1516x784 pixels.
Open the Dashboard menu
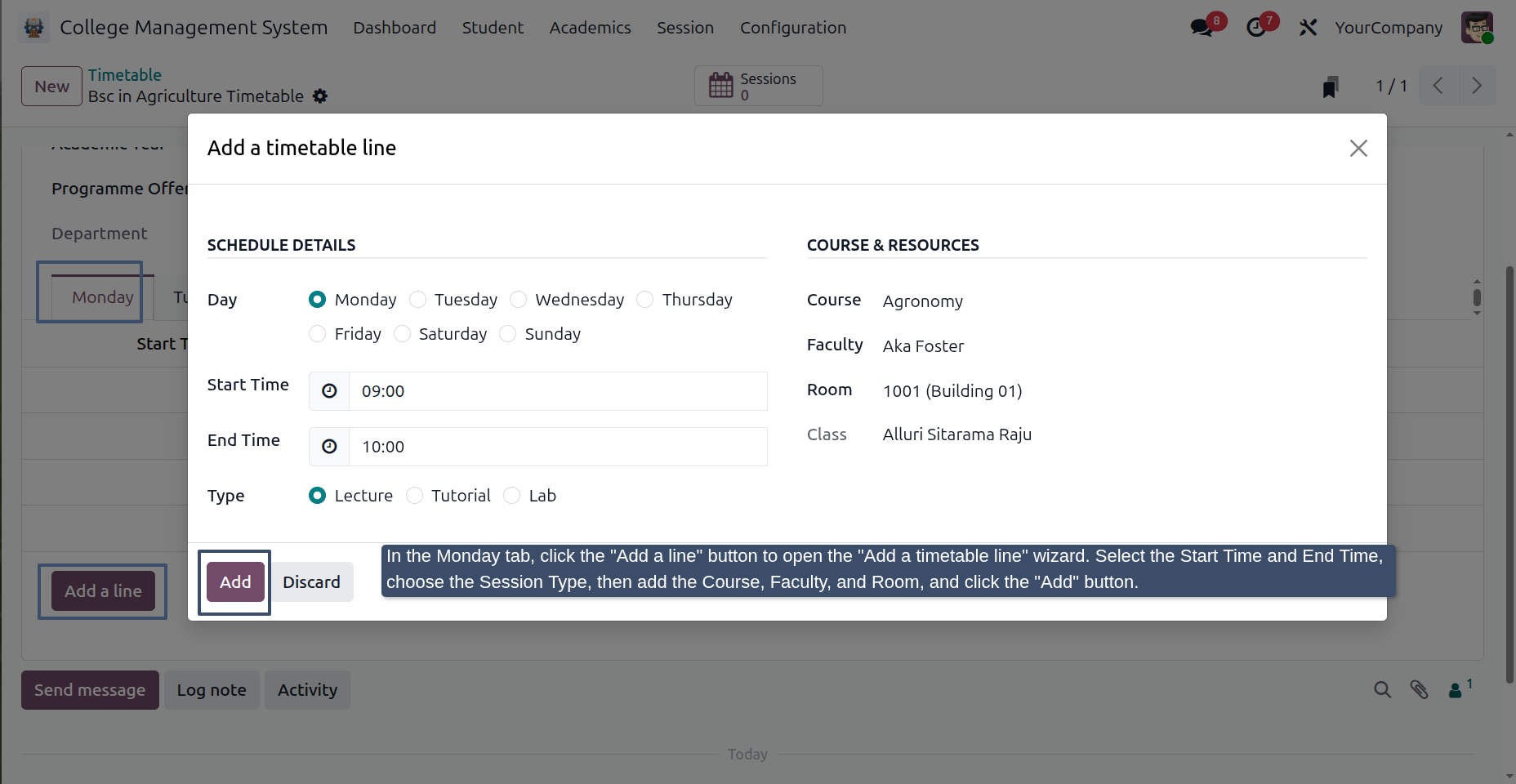[x=395, y=28]
